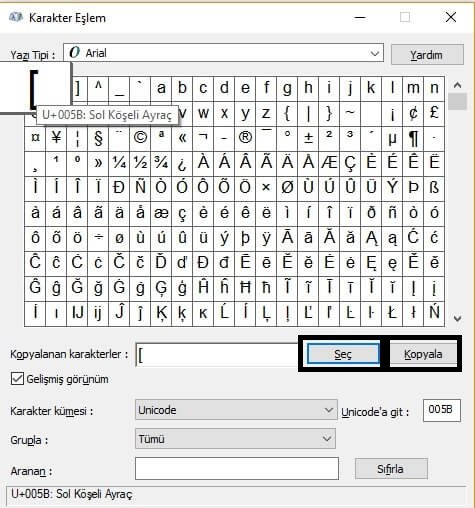Screen dimensions: 475x508
Task: Minimize the Karakter Eşlem window
Action: pyautogui.click(x=360, y=17)
